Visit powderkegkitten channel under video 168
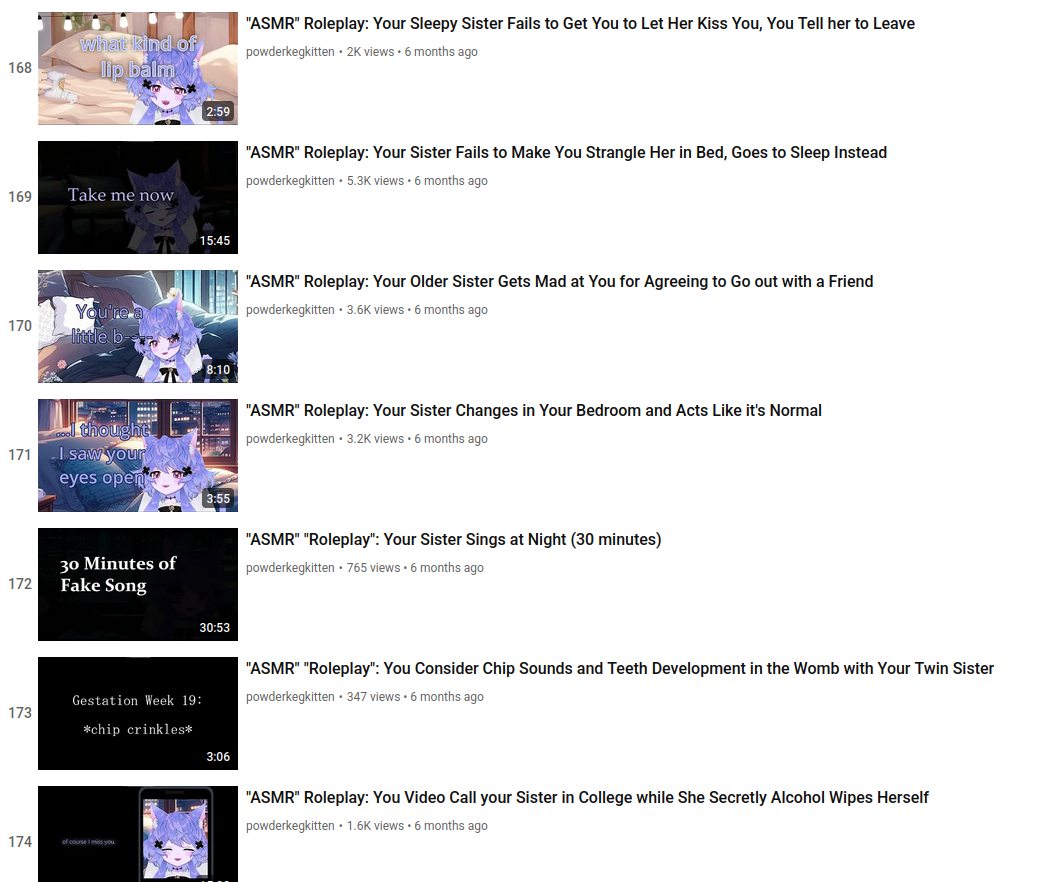 290,52
